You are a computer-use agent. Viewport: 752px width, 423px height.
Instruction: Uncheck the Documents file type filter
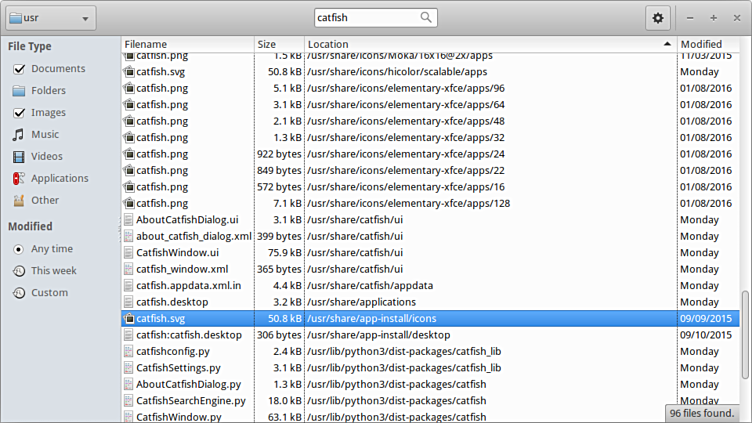pyautogui.click(x=18, y=69)
